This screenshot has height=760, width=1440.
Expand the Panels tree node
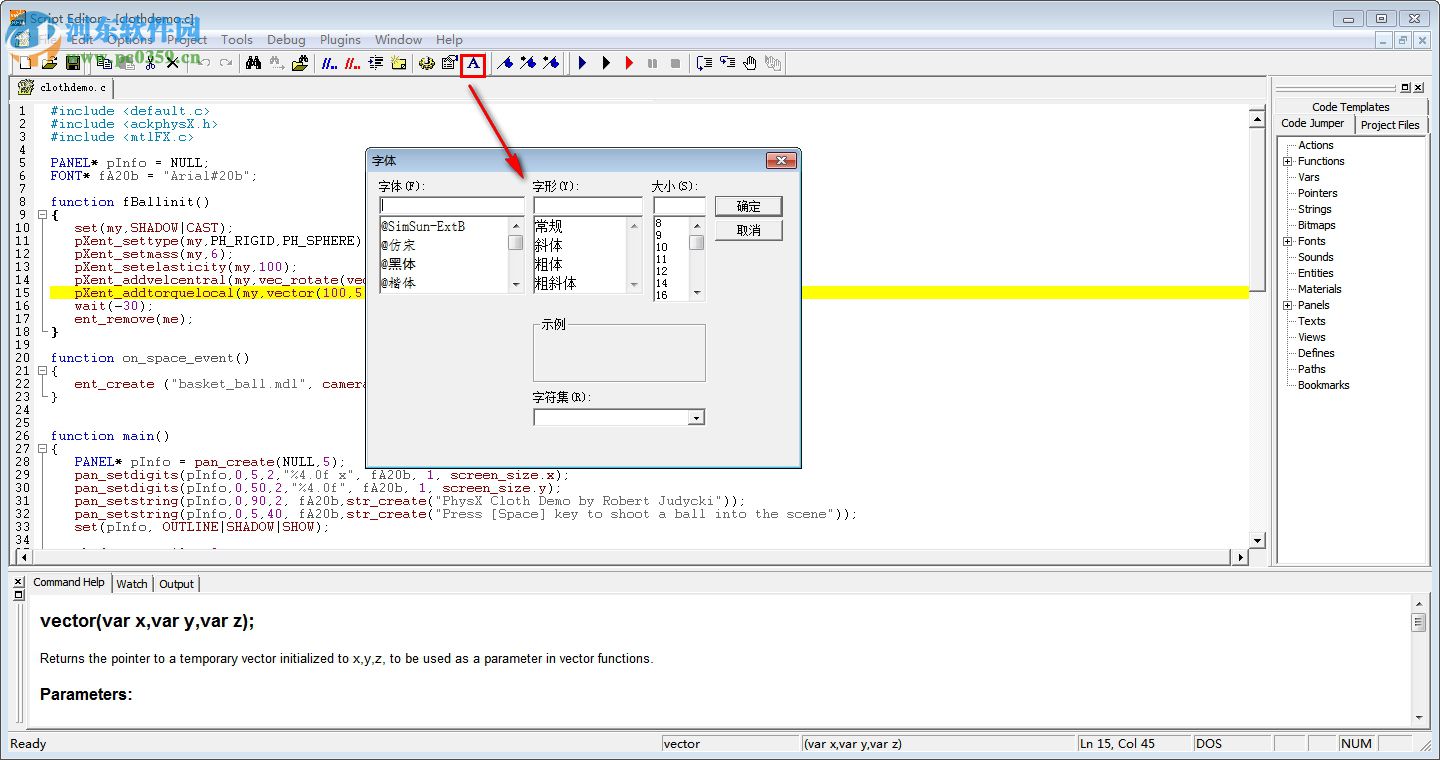pos(1288,305)
